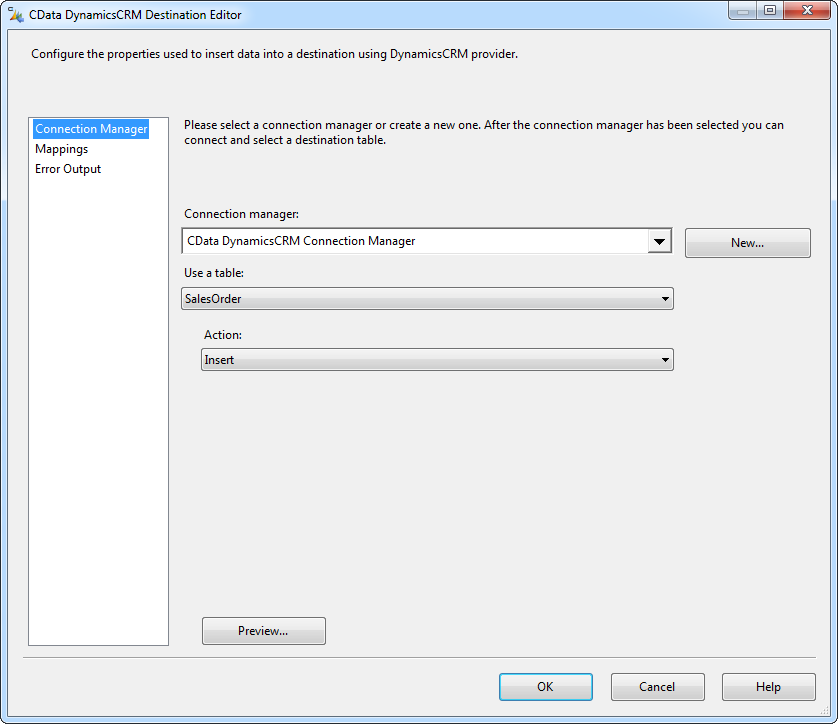838x724 pixels.
Task: Click the 'Use a table' dropdown arrow
Action: point(664,299)
